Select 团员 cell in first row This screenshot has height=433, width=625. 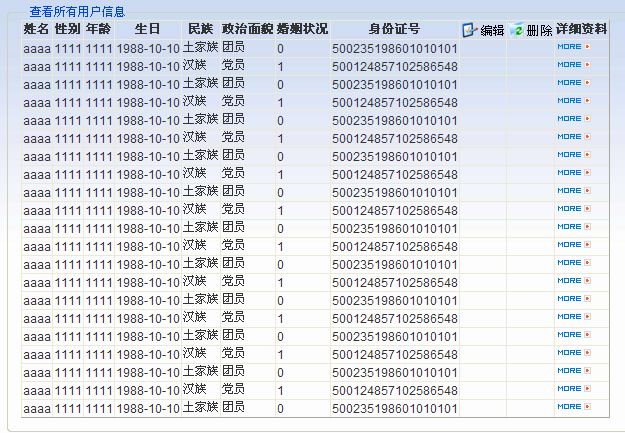tap(233, 47)
